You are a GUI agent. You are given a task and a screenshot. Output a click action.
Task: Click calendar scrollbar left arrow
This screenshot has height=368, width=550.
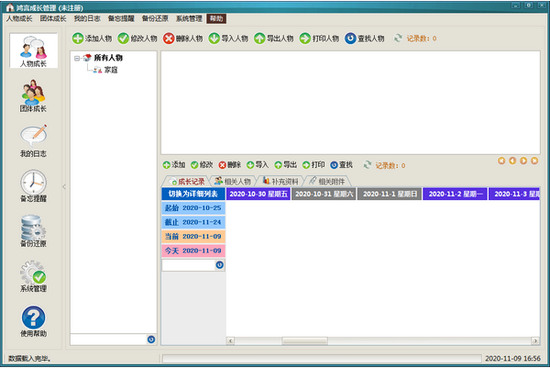point(230,341)
